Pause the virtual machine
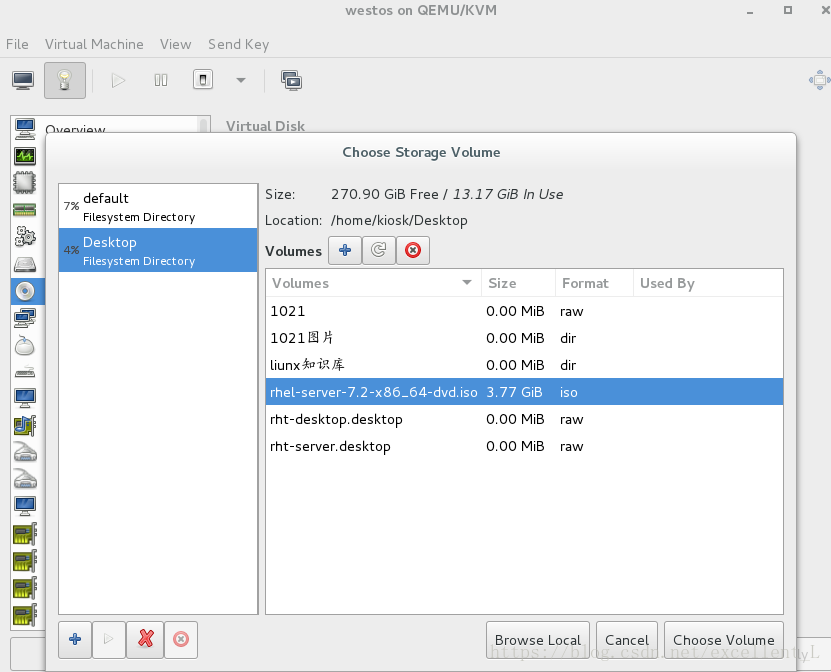Image resolution: width=831 pixels, height=672 pixels. pyautogui.click(x=161, y=81)
